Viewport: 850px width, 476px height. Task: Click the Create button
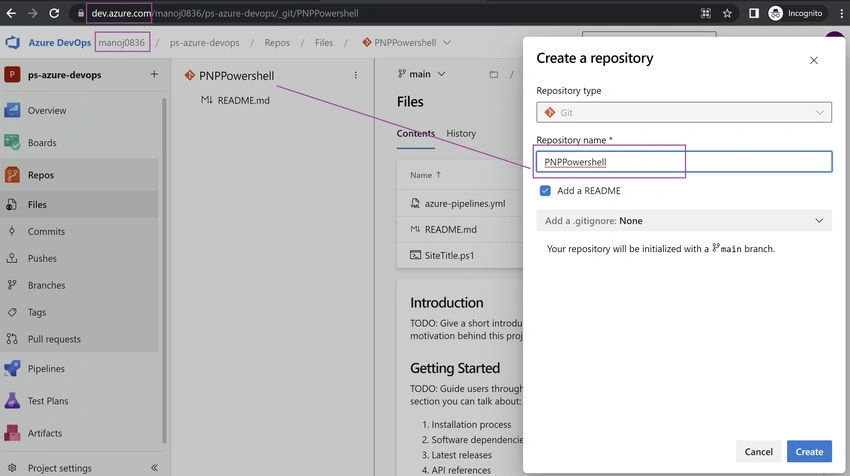click(x=809, y=452)
